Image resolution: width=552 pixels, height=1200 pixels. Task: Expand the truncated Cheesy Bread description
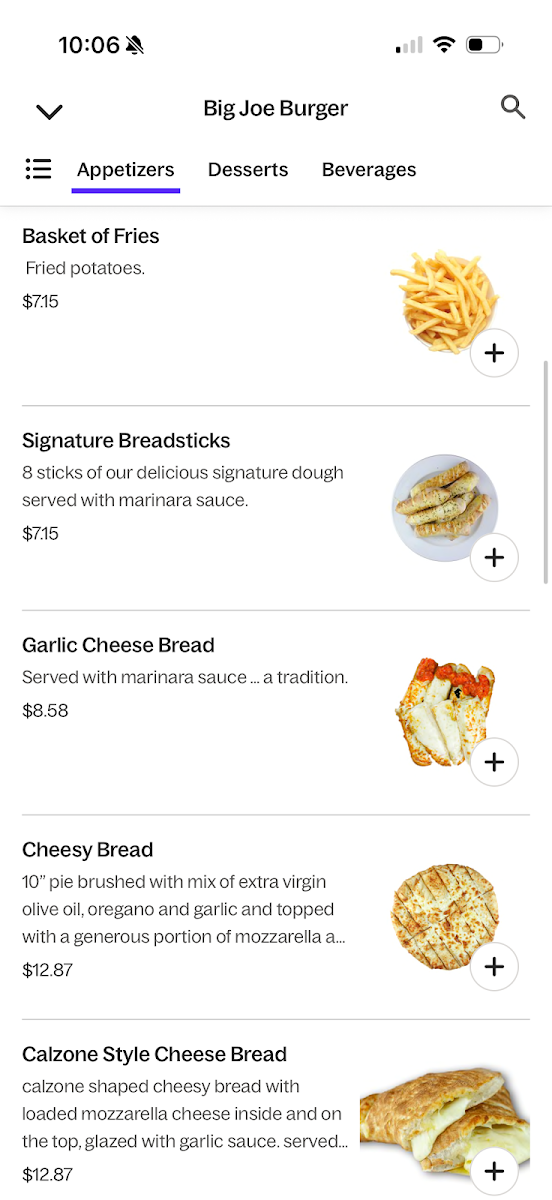pos(184,910)
